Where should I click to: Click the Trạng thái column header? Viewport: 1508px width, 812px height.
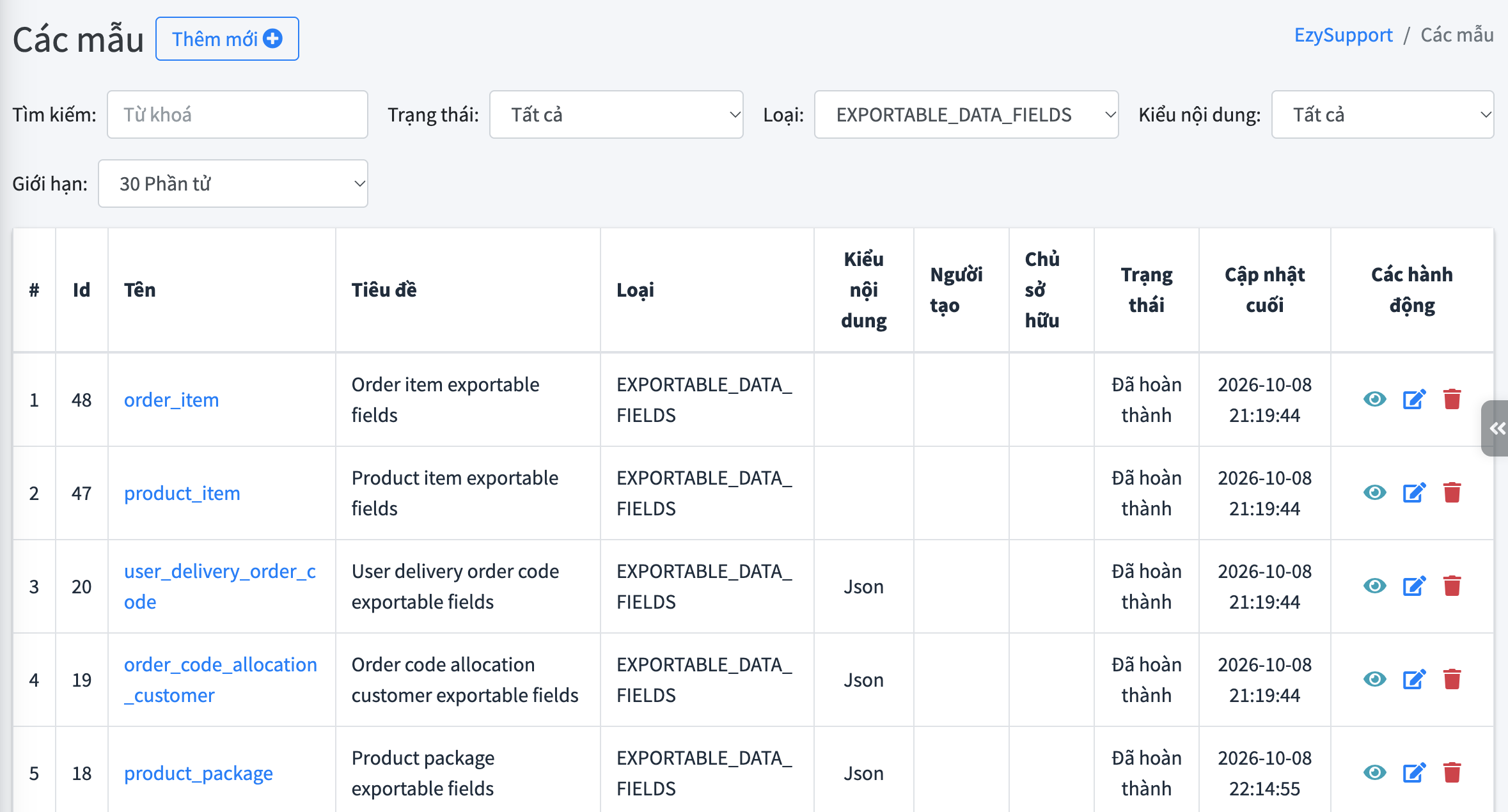pyautogui.click(x=1146, y=290)
